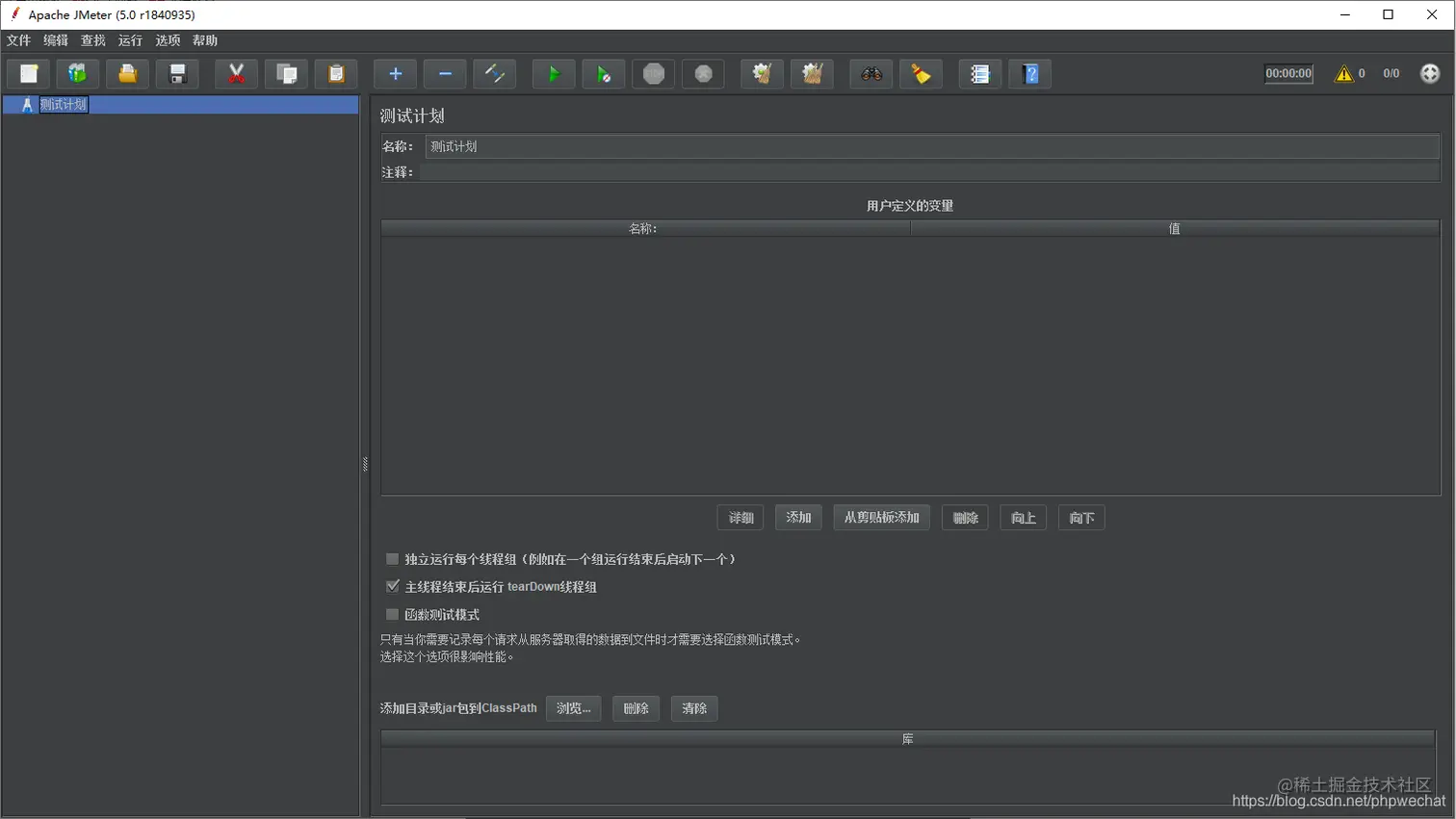Open an existing test plan file
This screenshot has height=819, width=1456.
click(x=127, y=73)
